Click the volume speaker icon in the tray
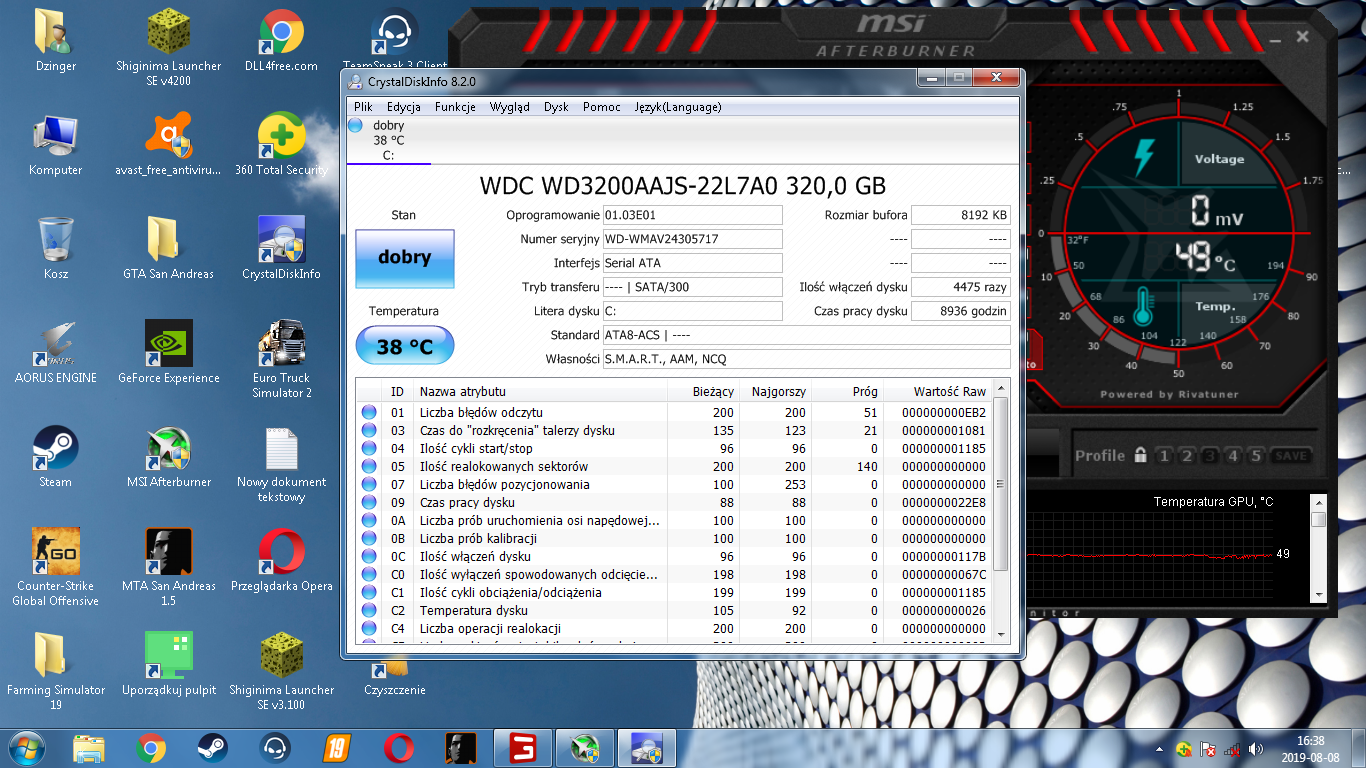Viewport: 1366px width, 768px height. point(1255,749)
